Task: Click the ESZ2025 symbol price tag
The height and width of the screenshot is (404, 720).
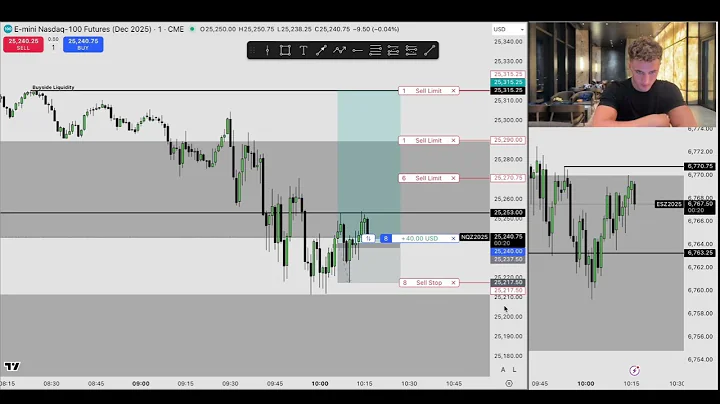Action: click(669, 204)
